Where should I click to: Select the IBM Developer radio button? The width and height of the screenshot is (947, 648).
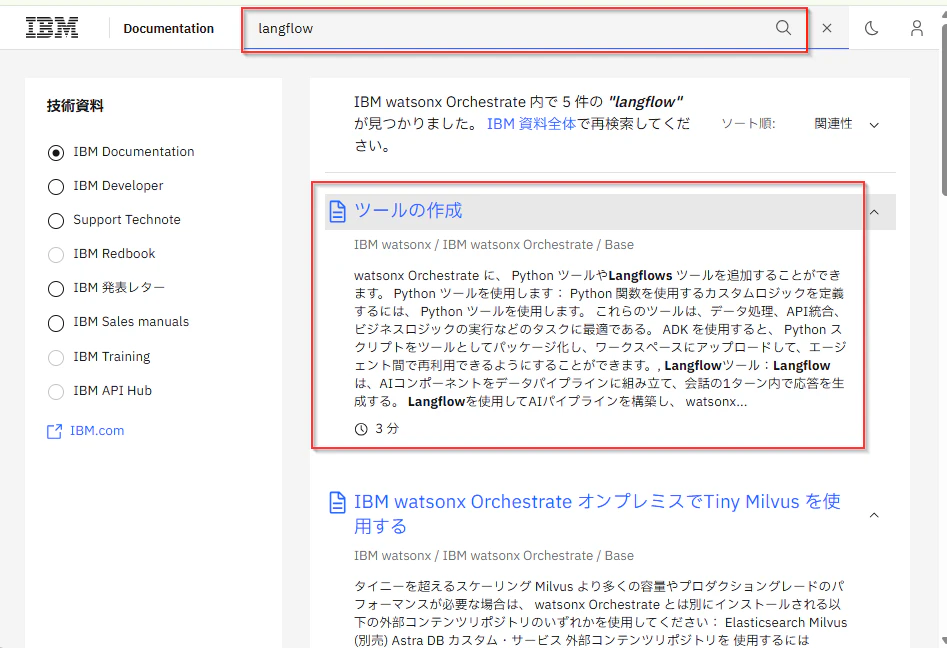[56, 187]
